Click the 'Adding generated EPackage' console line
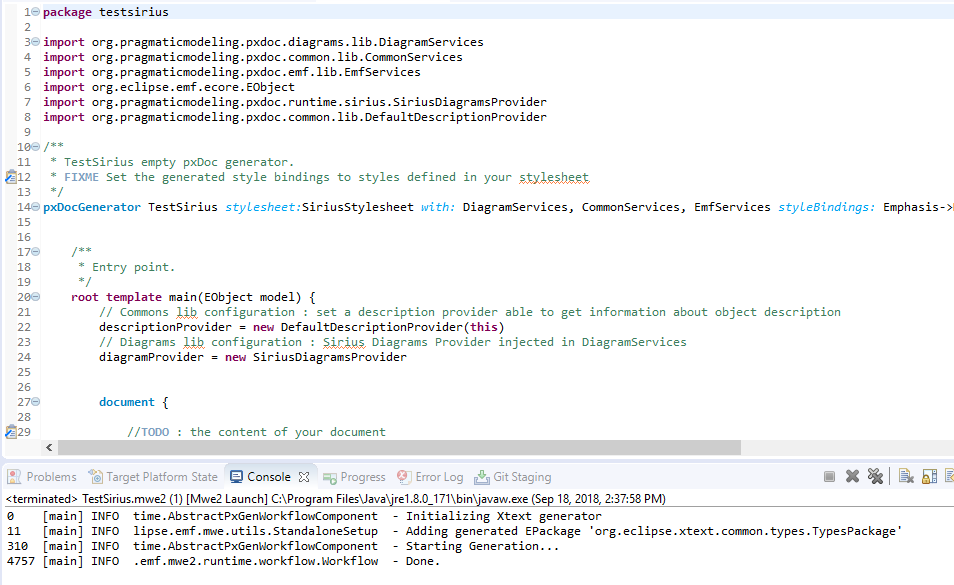The width and height of the screenshot is (954, 585). (454, 531)
